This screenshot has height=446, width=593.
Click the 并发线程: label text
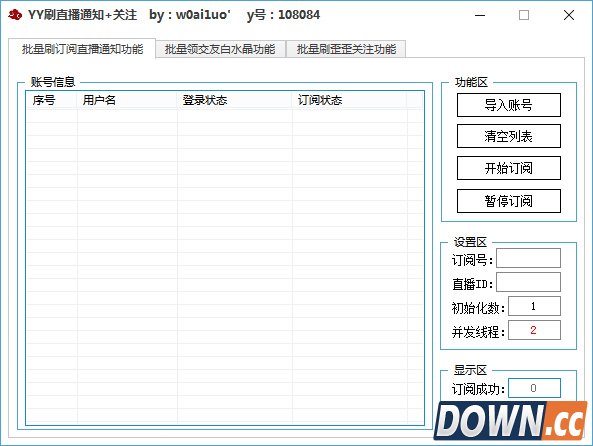(478, 332)
